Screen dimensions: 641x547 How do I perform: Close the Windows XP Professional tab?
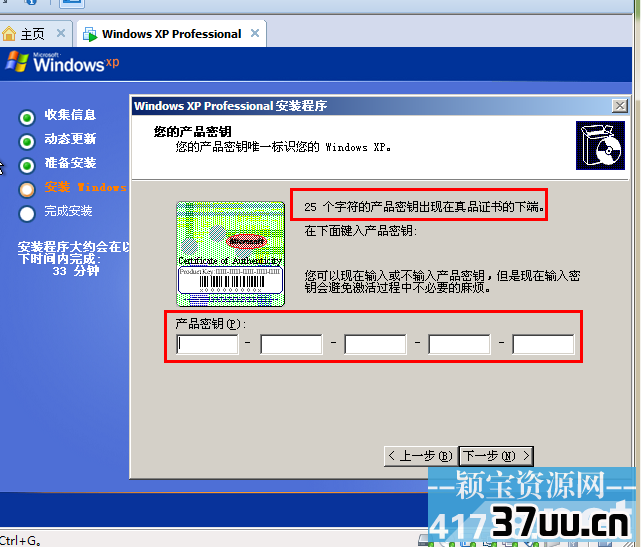pos(255,33)
